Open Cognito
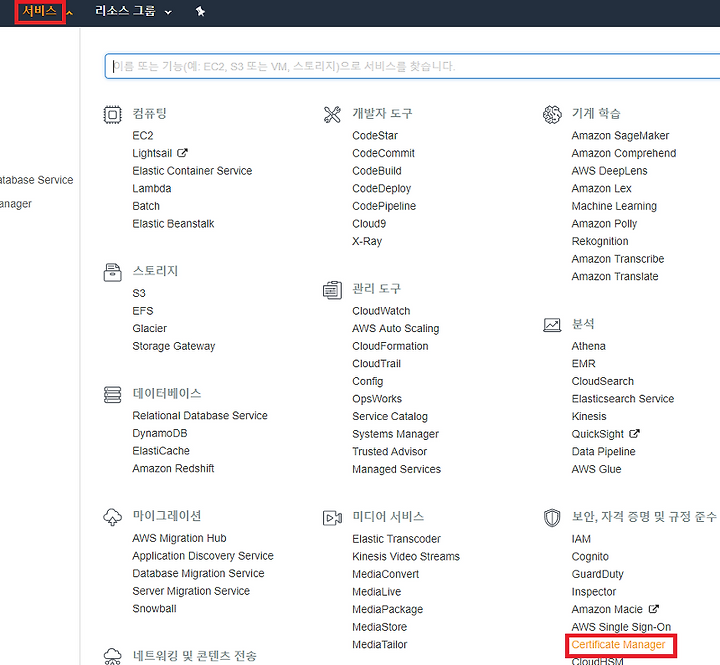This screenshot has width=720, height=665. tap(590, 557)
